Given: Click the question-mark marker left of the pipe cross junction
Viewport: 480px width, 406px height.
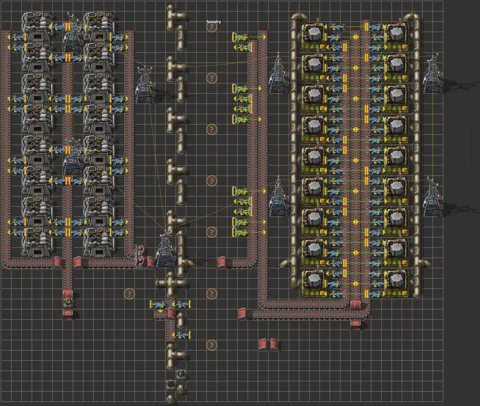Looking at the screenshot, I should click(129, 294).
